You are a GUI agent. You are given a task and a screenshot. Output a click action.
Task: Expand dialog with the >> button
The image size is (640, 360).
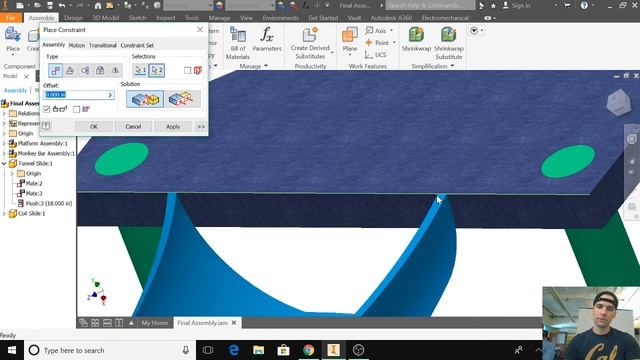coord(201,127)
